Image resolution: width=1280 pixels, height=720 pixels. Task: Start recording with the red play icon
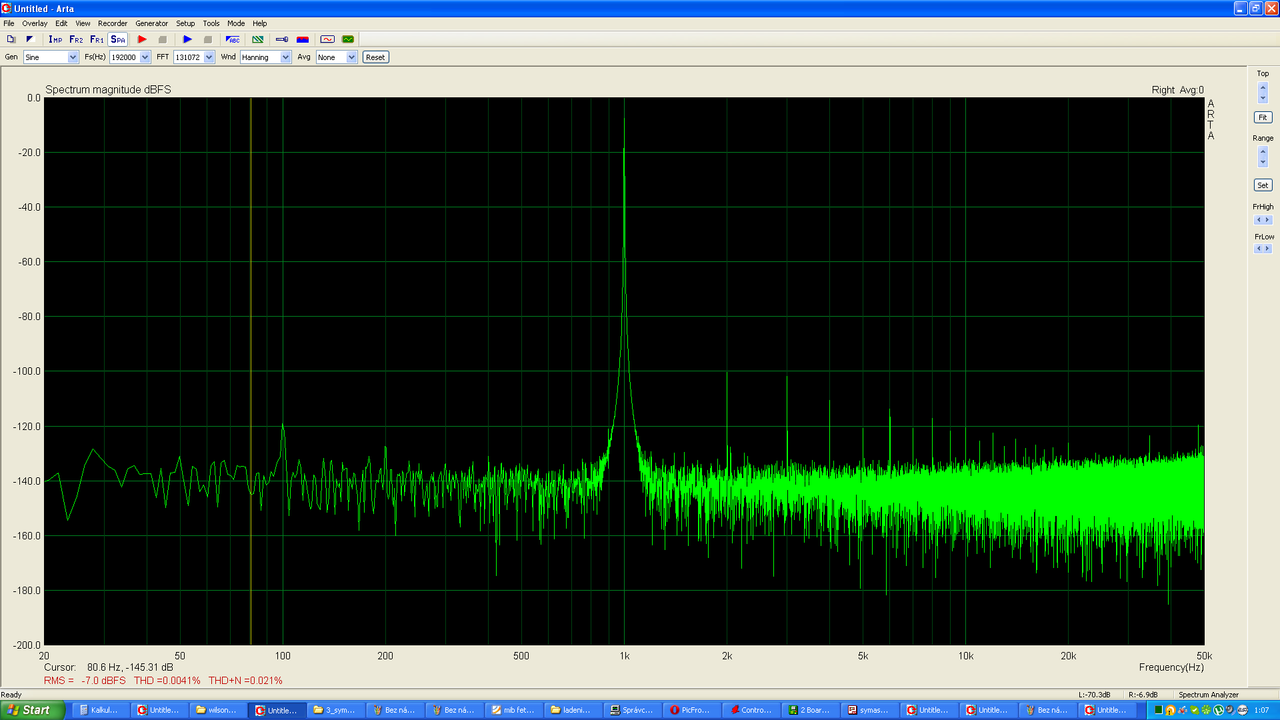click(x=142, y=39)
